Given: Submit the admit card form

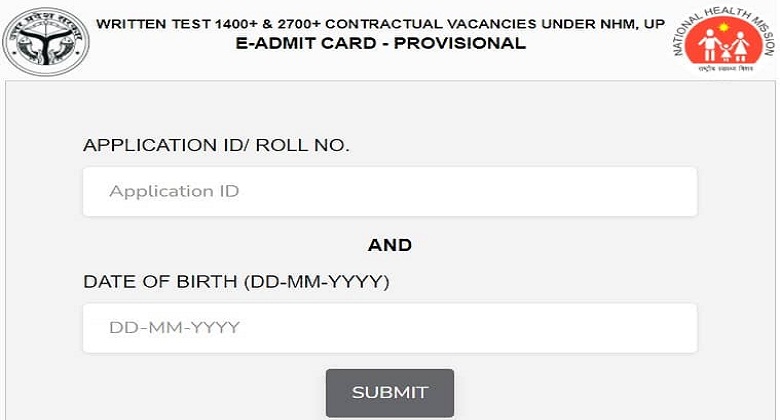Looking at the screenshot, I should (390, 393).
